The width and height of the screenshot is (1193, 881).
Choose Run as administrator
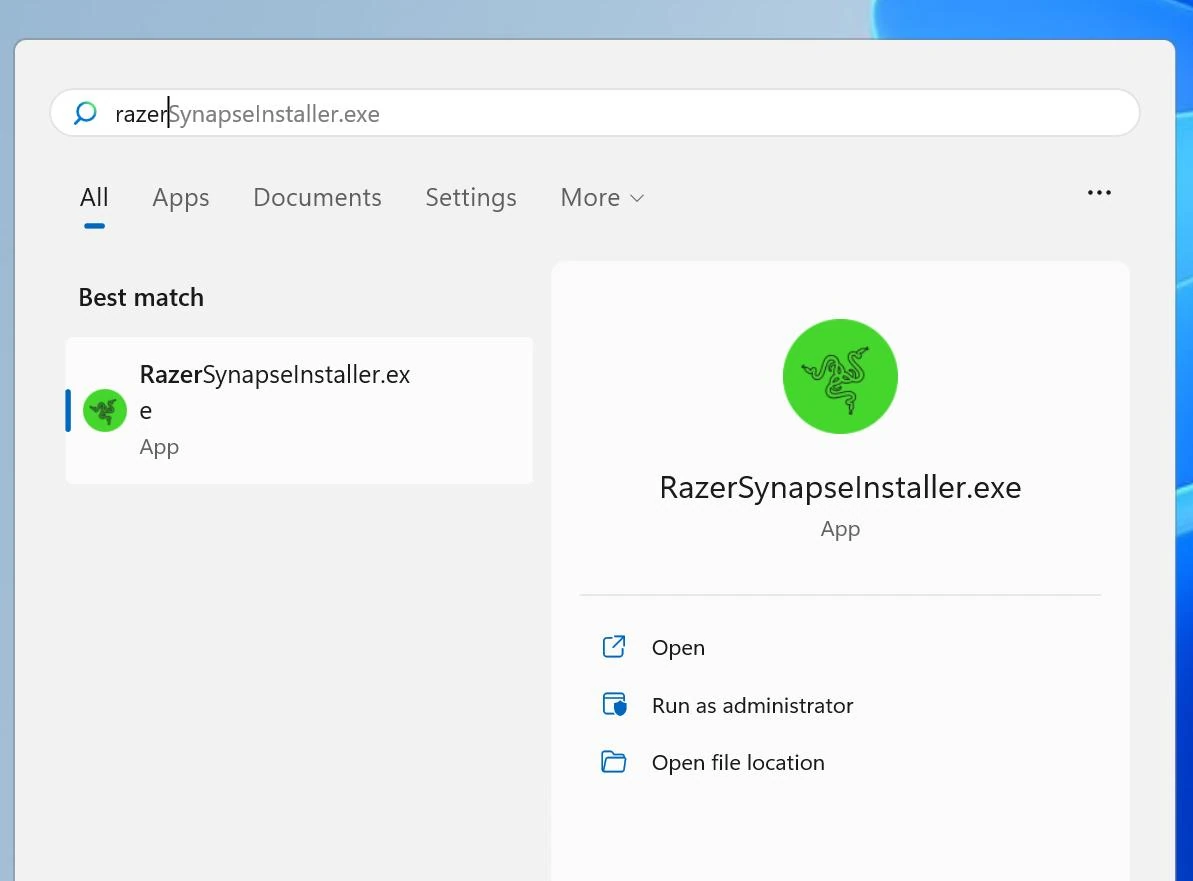pos(752,706)
